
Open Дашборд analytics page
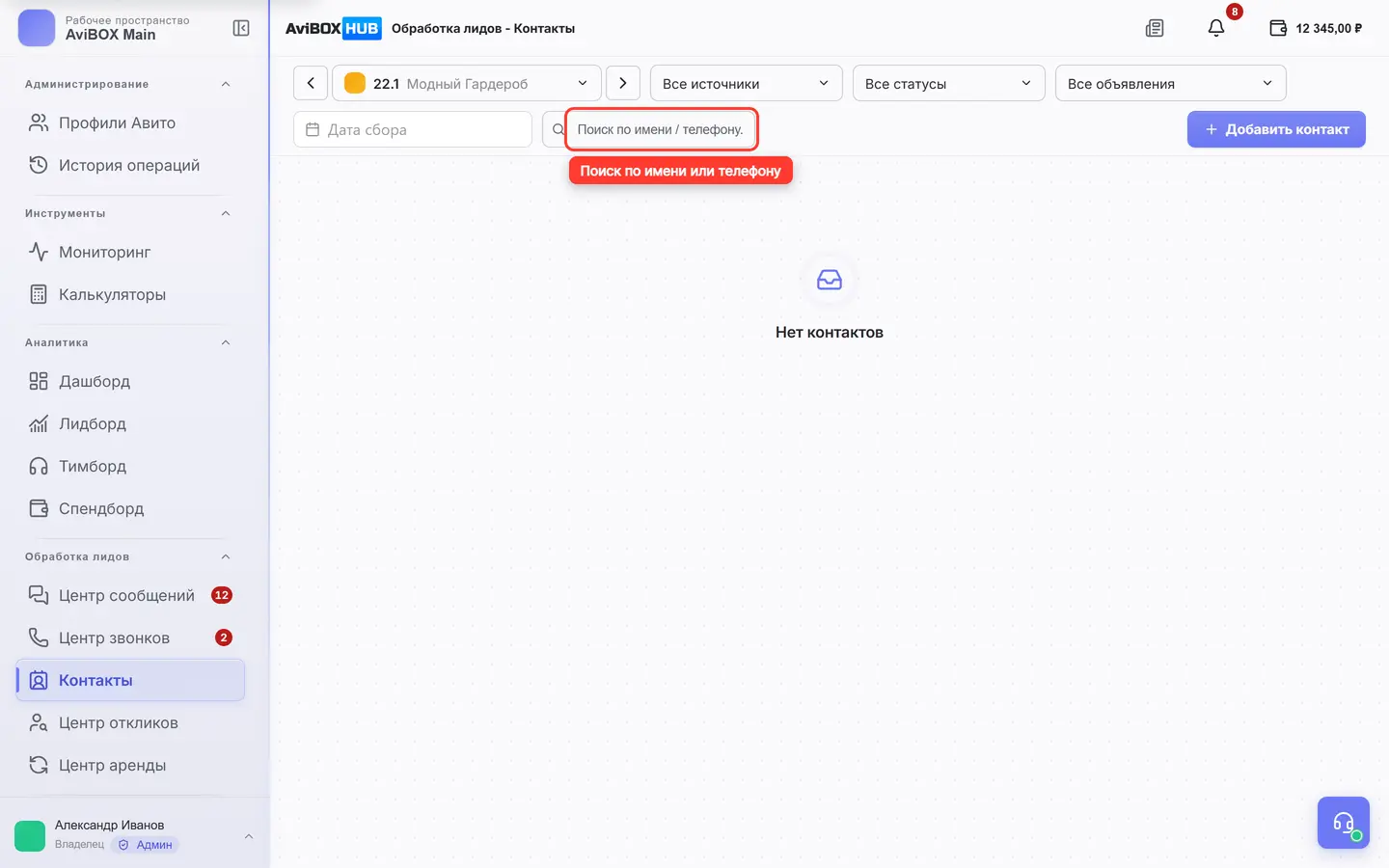click(x=130, y=381)
